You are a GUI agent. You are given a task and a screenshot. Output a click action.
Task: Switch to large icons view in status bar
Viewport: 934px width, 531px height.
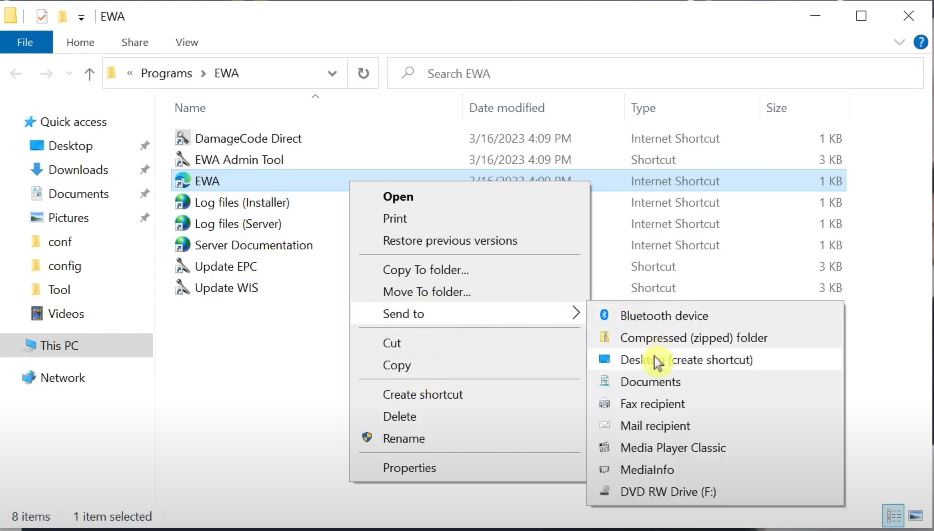click(915, 516)
